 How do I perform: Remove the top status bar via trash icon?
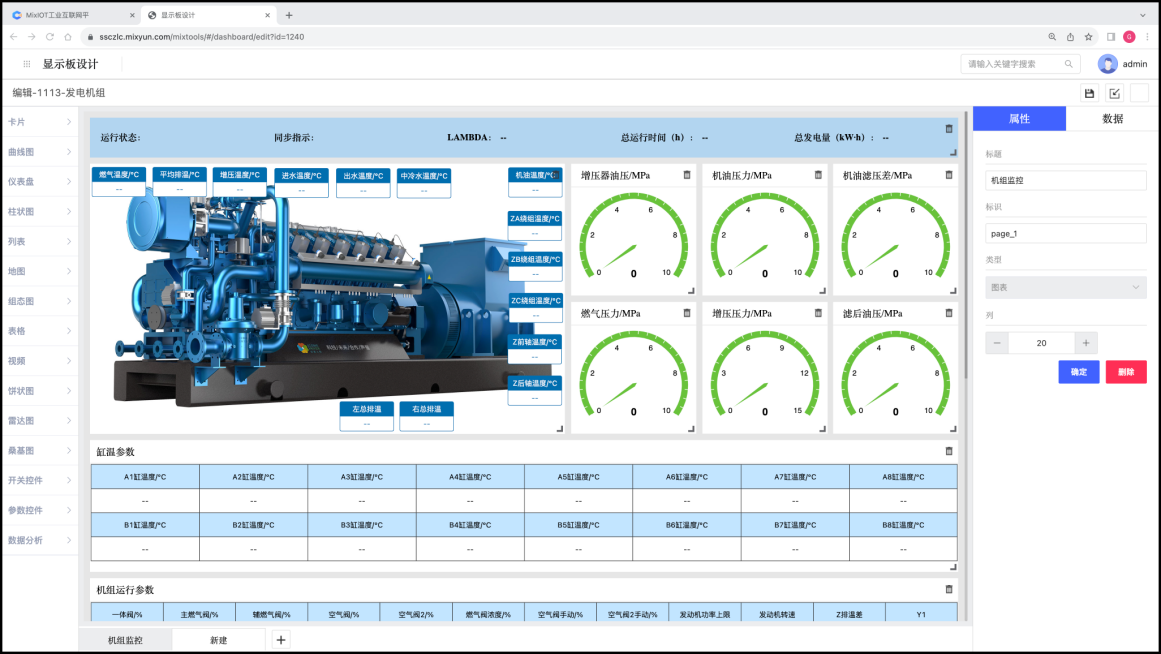[949, 128]
